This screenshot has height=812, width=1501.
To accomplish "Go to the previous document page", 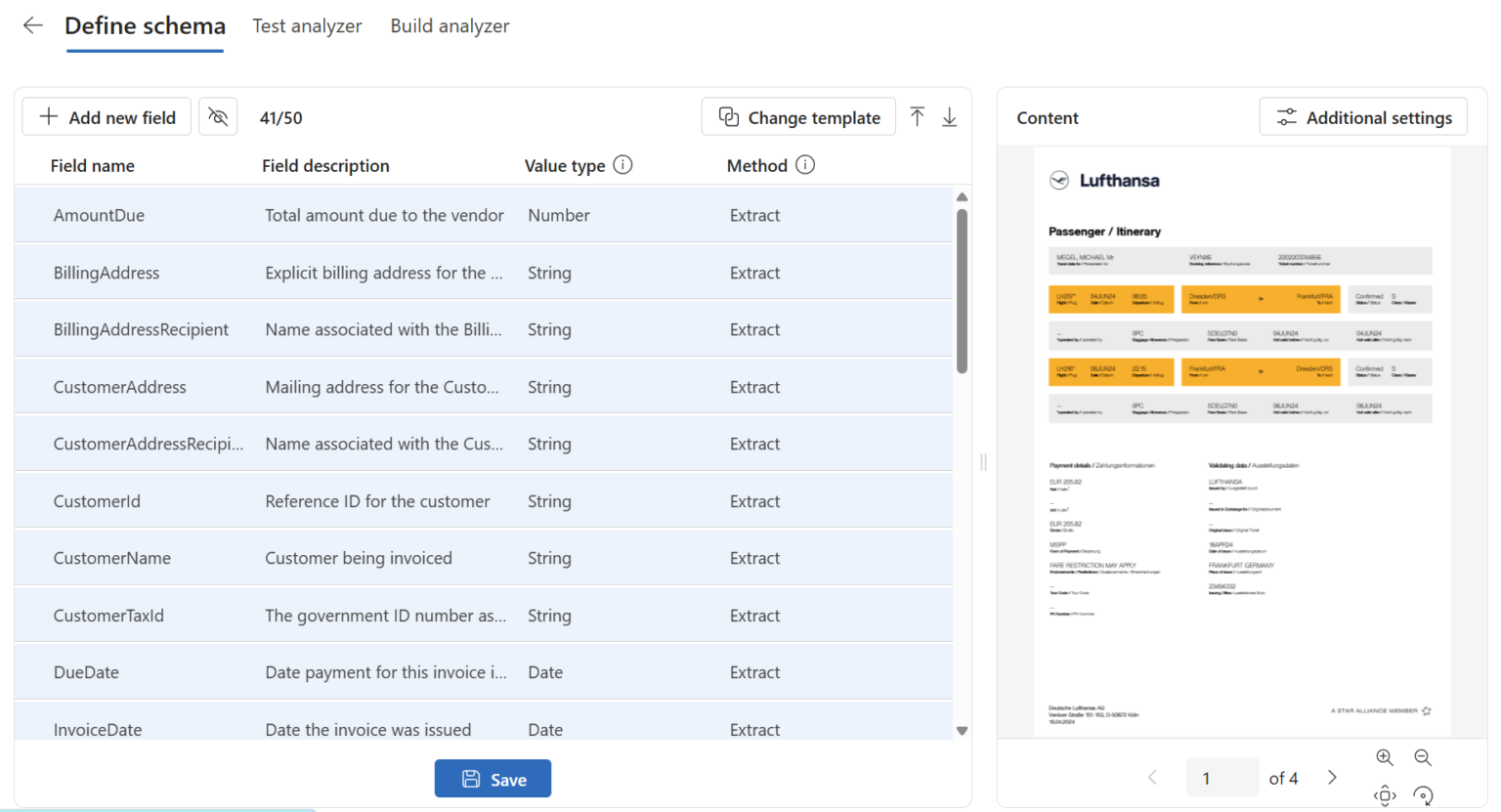I will point(1153,778).
